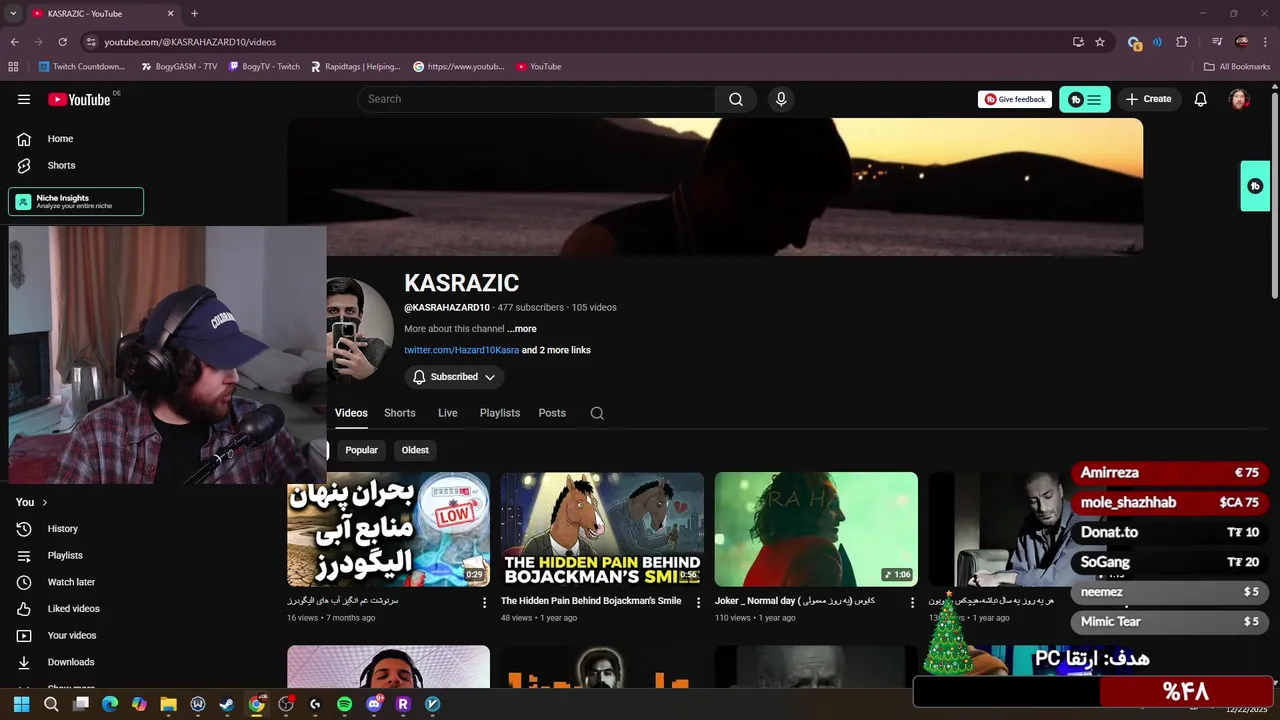Open the TubeBuddy menu button
Image resolution: width=1280 pixels, height=720 pixels.
1085,99
